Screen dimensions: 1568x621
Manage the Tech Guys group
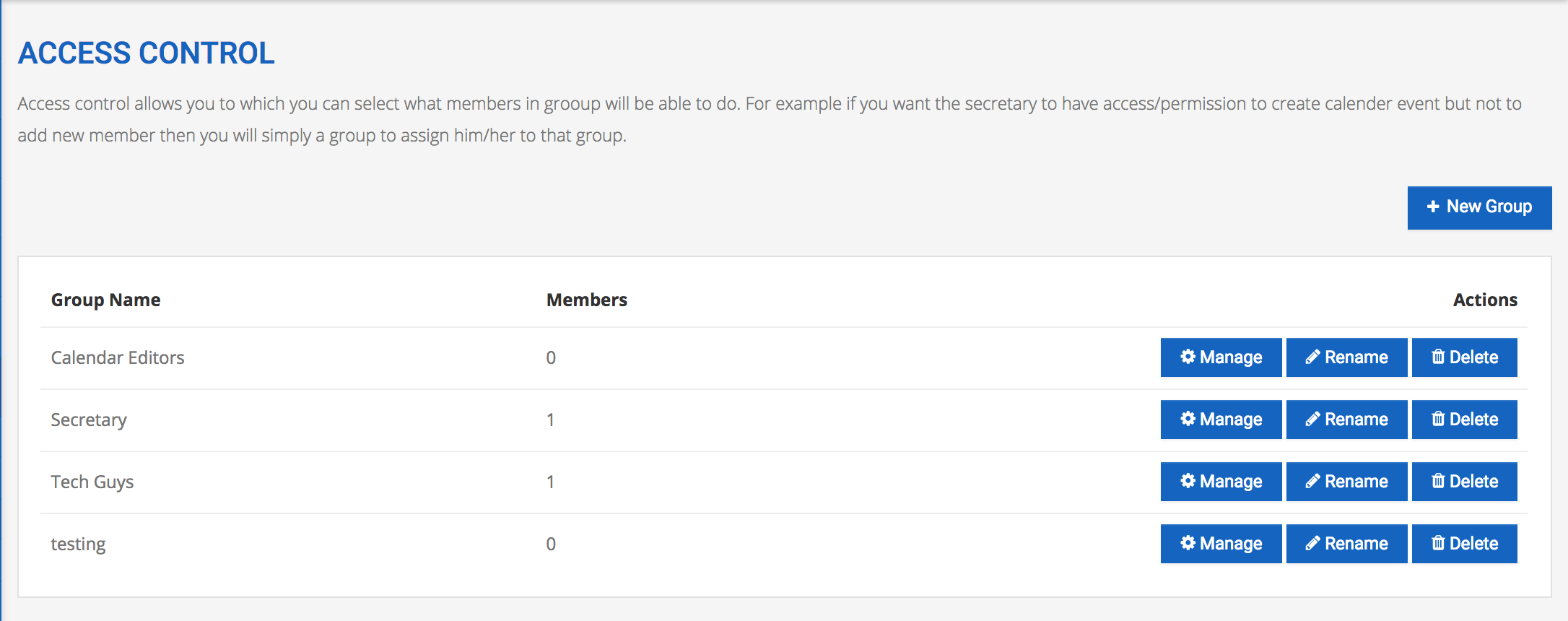pyautogui.click(x=1221, y=482)
